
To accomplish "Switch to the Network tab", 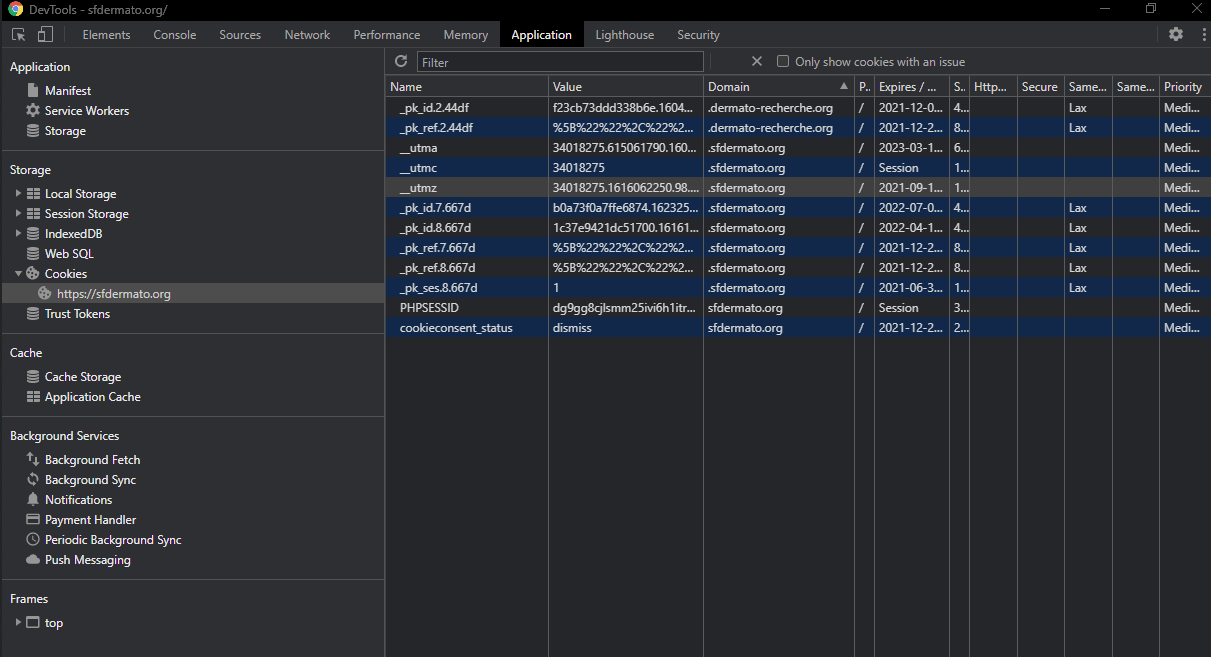I will click(x=307, y=34).
